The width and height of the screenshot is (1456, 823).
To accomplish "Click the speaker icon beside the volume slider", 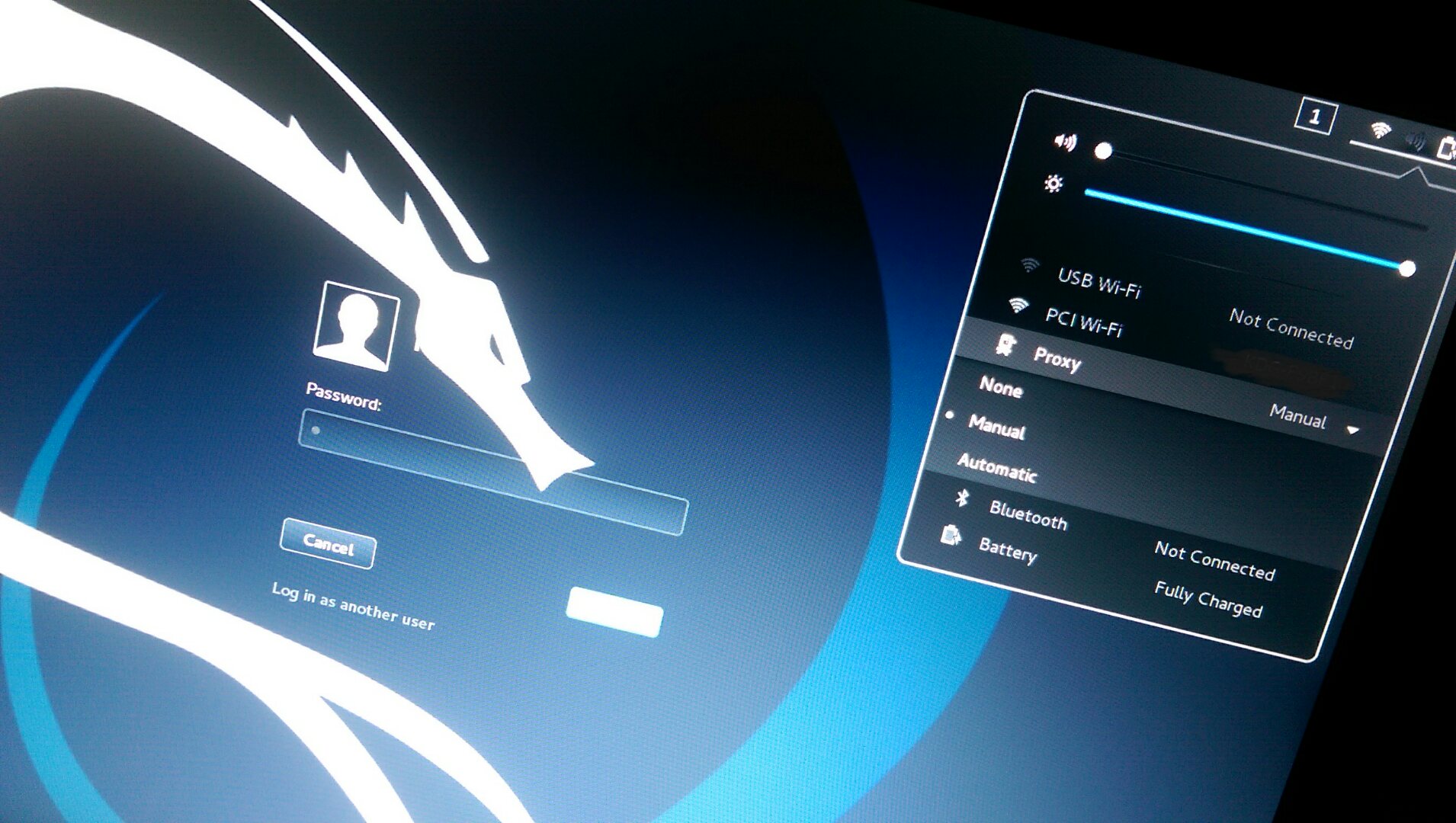I will click(x=1065, y=142).
